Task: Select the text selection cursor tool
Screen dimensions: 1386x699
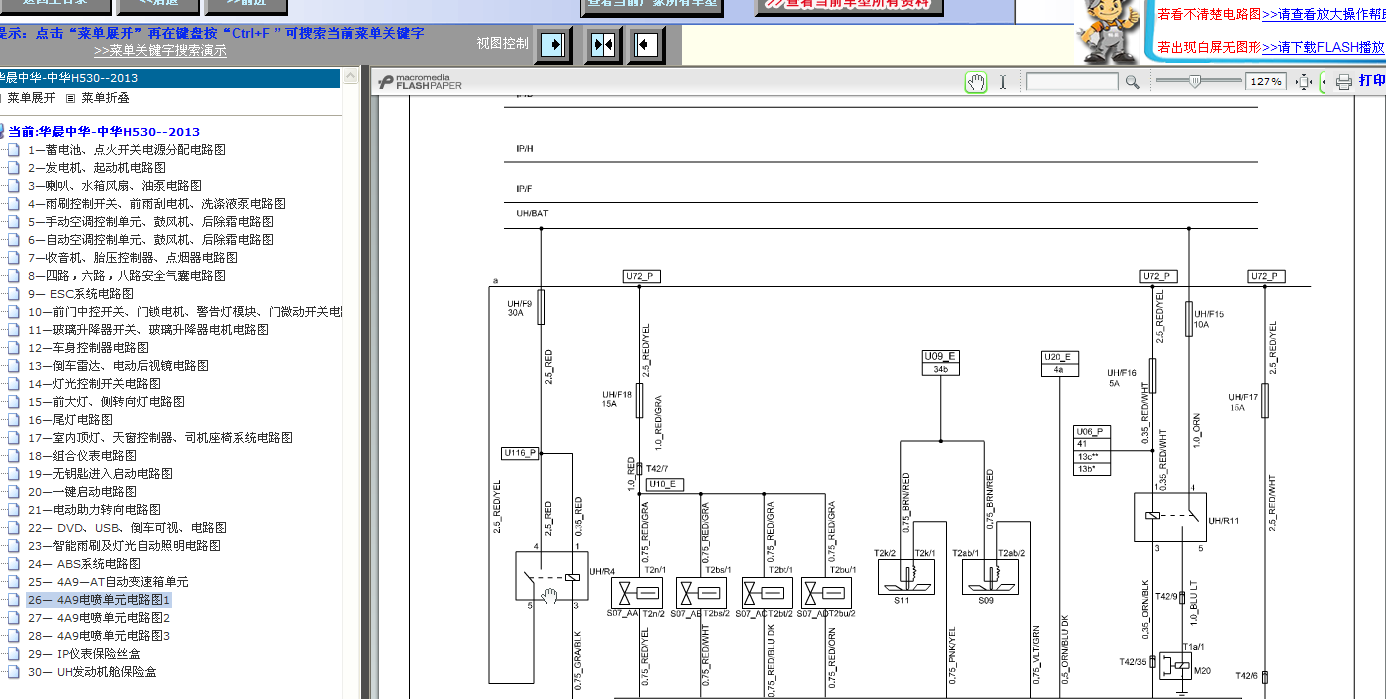Action: (1003, 82)
